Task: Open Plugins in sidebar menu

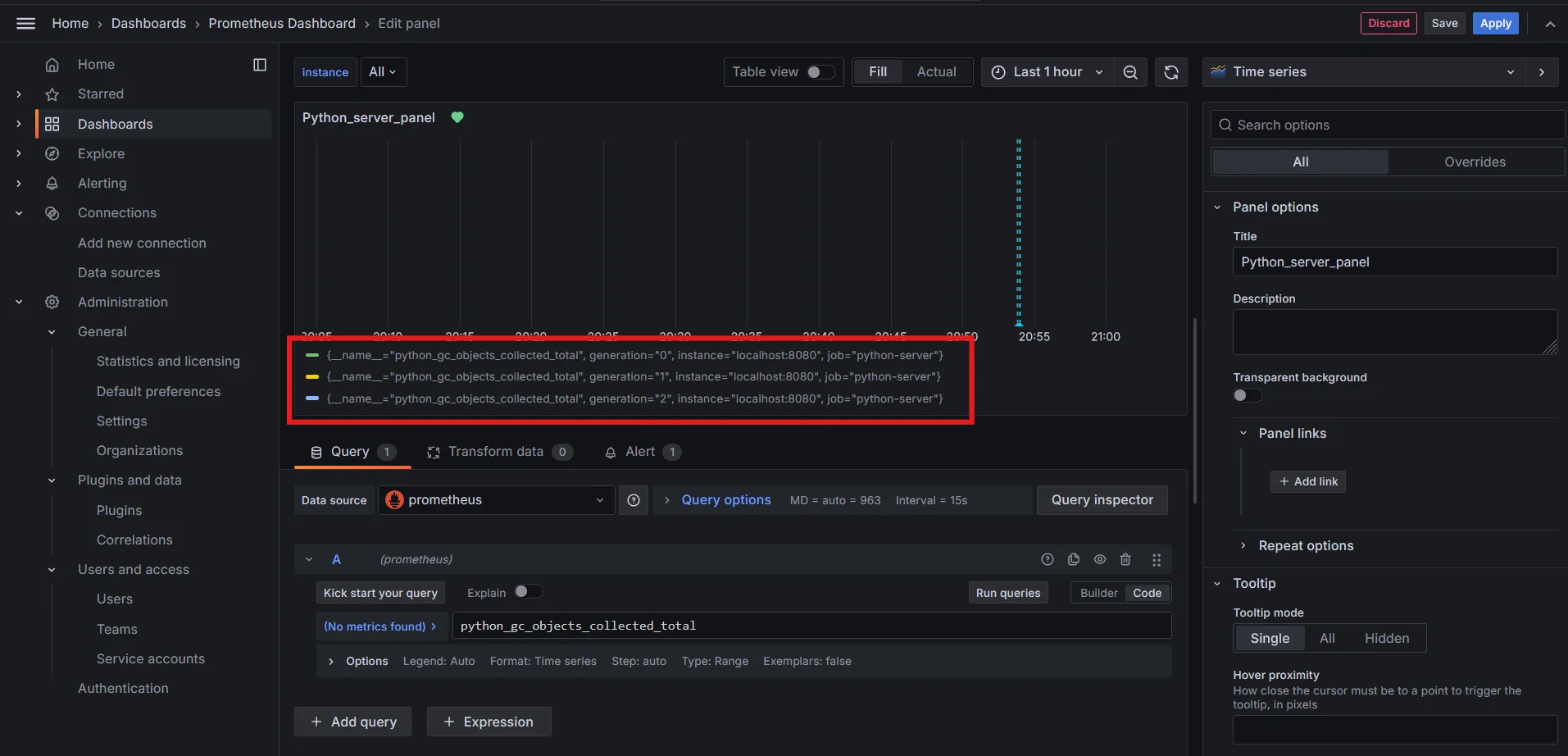Action: click(x=119, y=510)
